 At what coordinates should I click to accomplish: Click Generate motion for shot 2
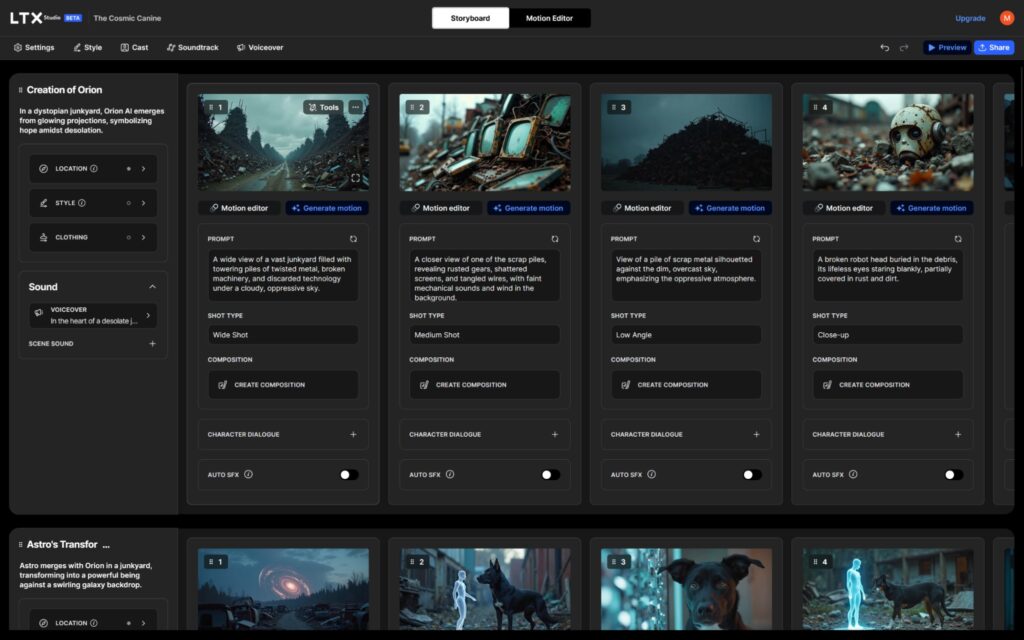[528, 208]
